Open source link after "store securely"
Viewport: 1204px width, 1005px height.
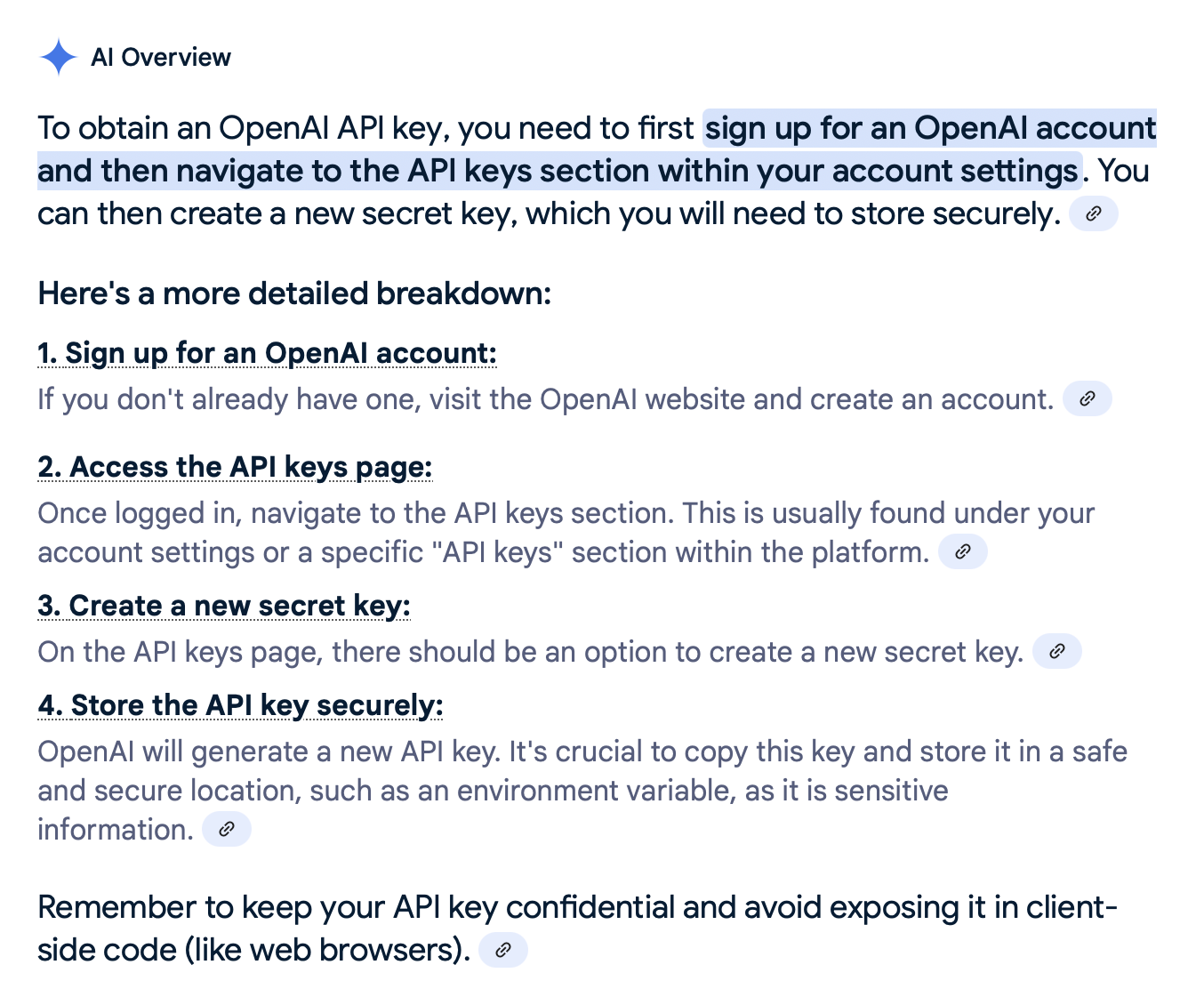coord(1093,214)
